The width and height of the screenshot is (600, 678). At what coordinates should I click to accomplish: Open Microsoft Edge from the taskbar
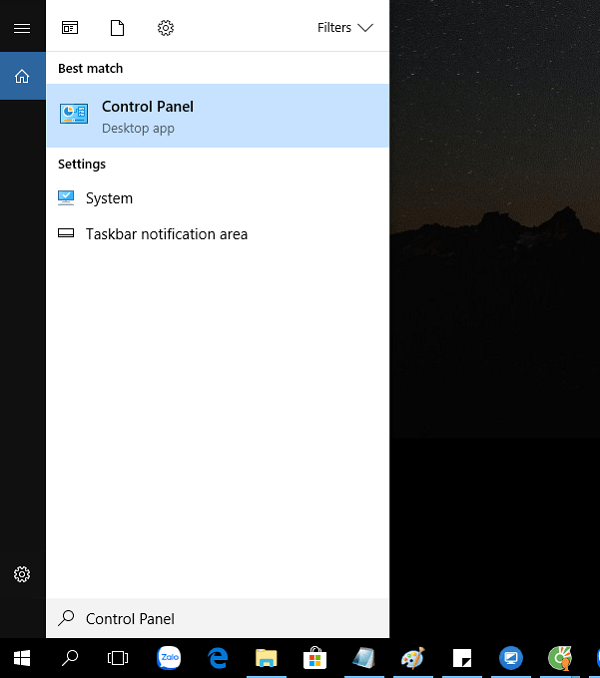(218, 658)
